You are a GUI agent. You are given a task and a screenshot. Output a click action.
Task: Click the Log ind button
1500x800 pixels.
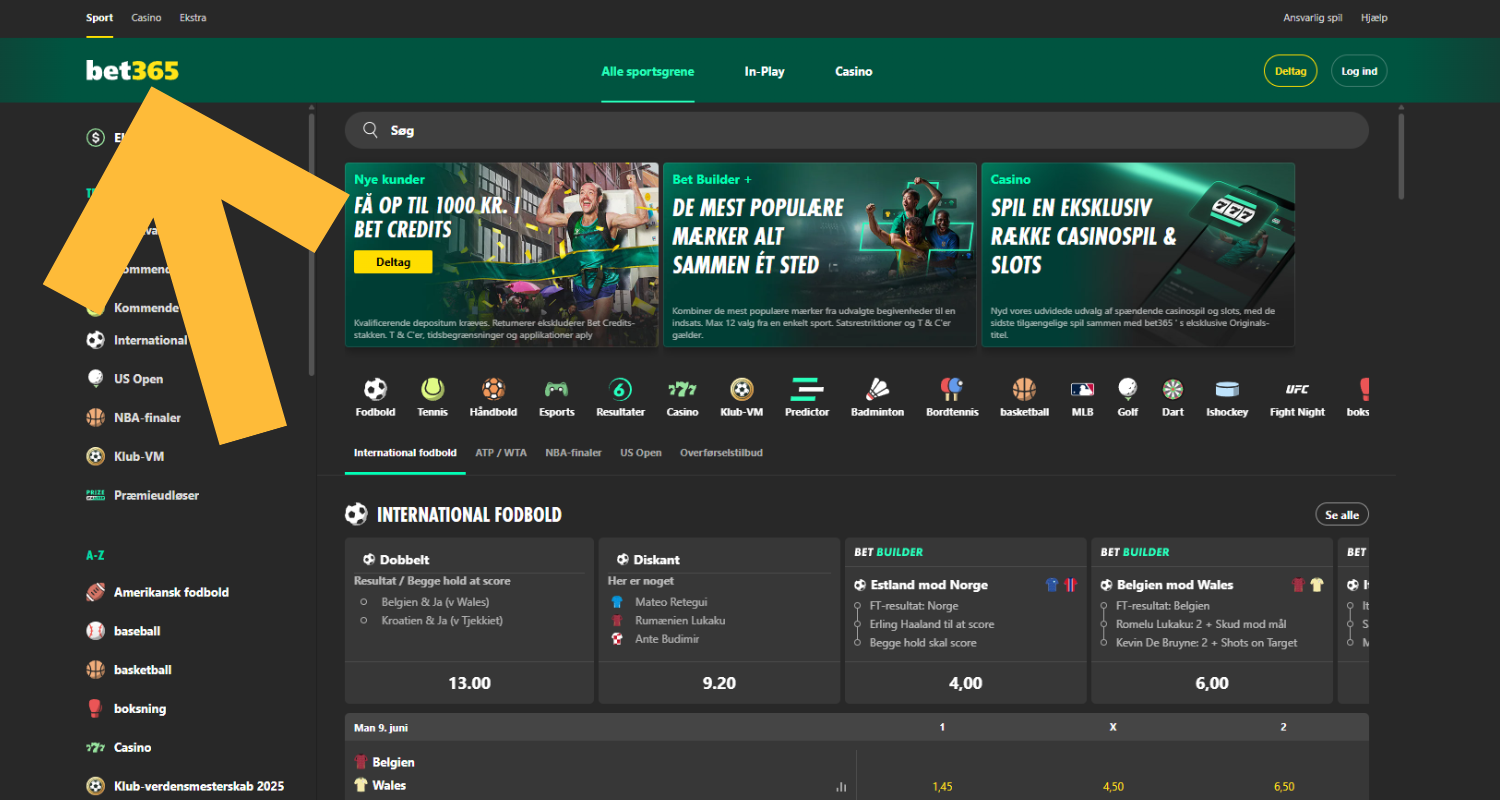[x=1359, y=71]
